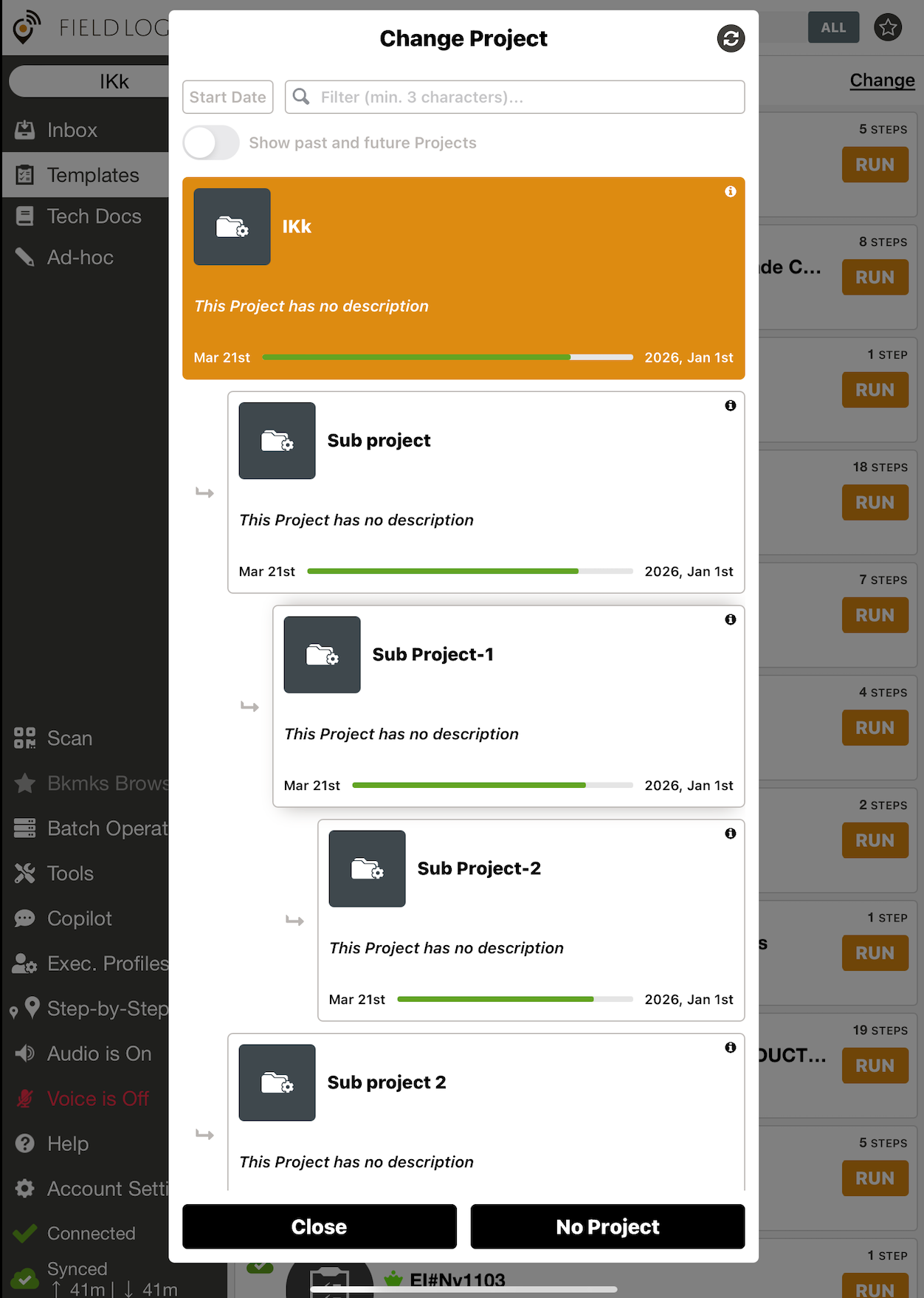Open info for Sub project card
924x1298 pixels.
click(x=731, y=405)
